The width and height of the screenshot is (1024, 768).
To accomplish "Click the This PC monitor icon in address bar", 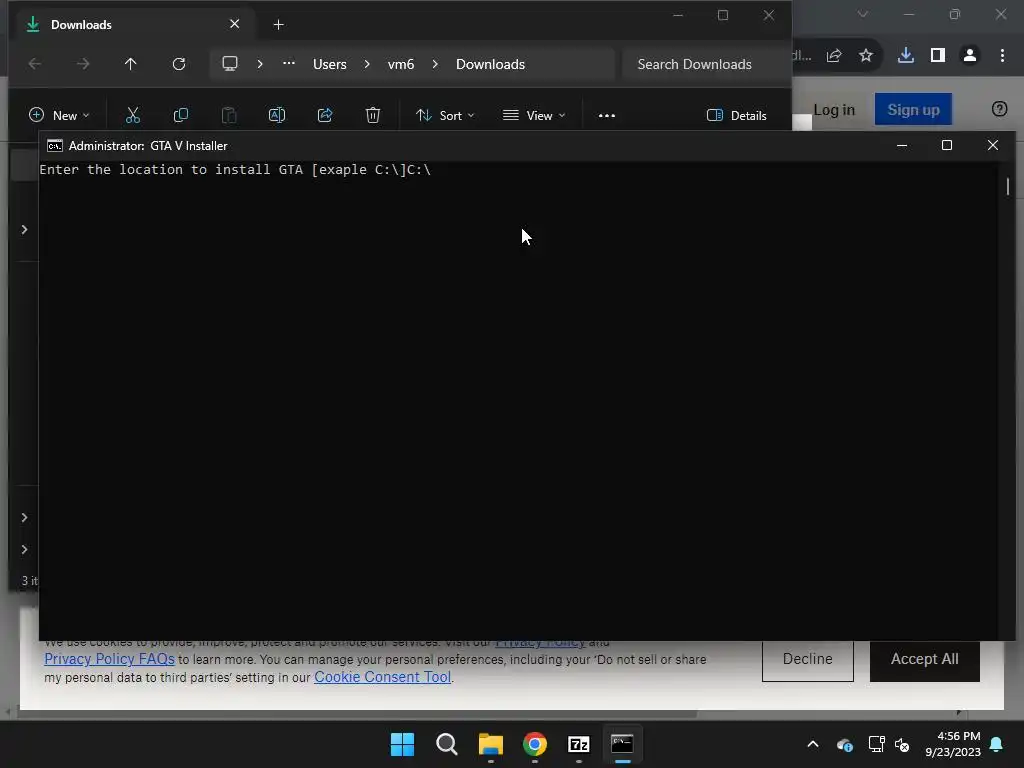I will 230,64.
